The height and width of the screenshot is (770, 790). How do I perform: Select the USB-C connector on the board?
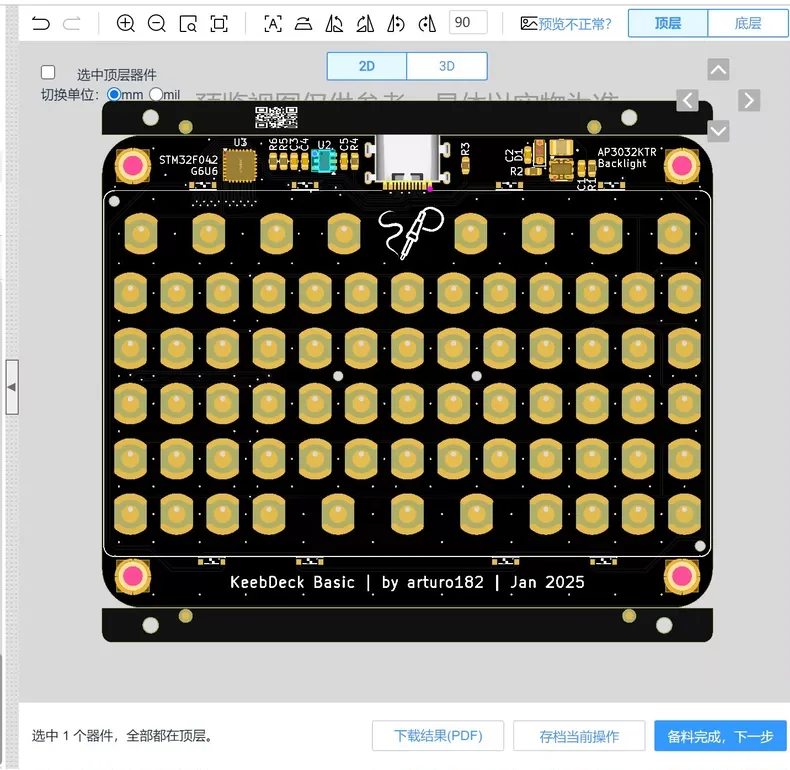point(407,161)
